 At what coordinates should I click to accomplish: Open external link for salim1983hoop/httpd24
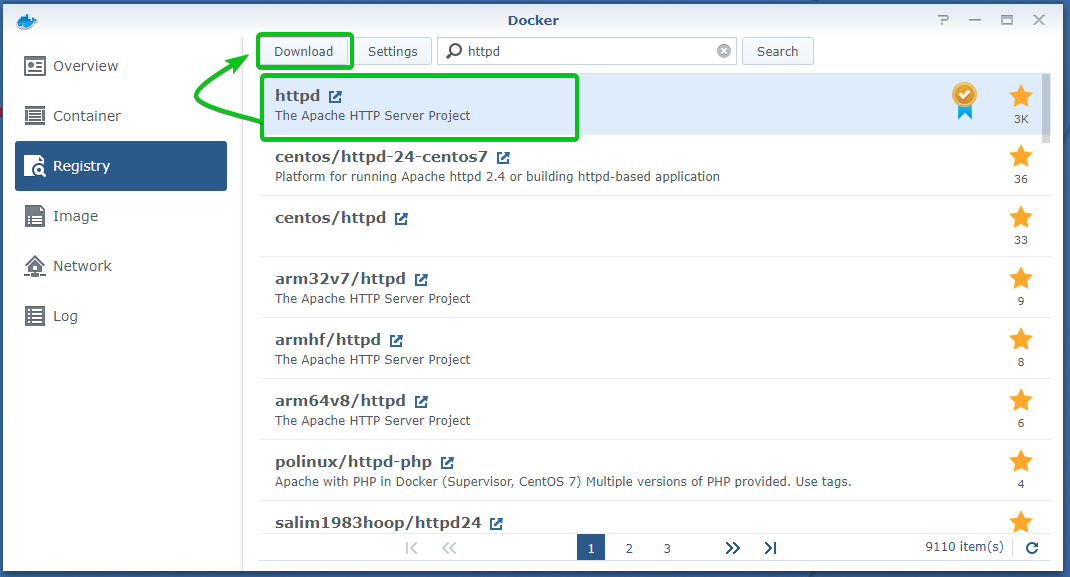[x=496, y=523]
